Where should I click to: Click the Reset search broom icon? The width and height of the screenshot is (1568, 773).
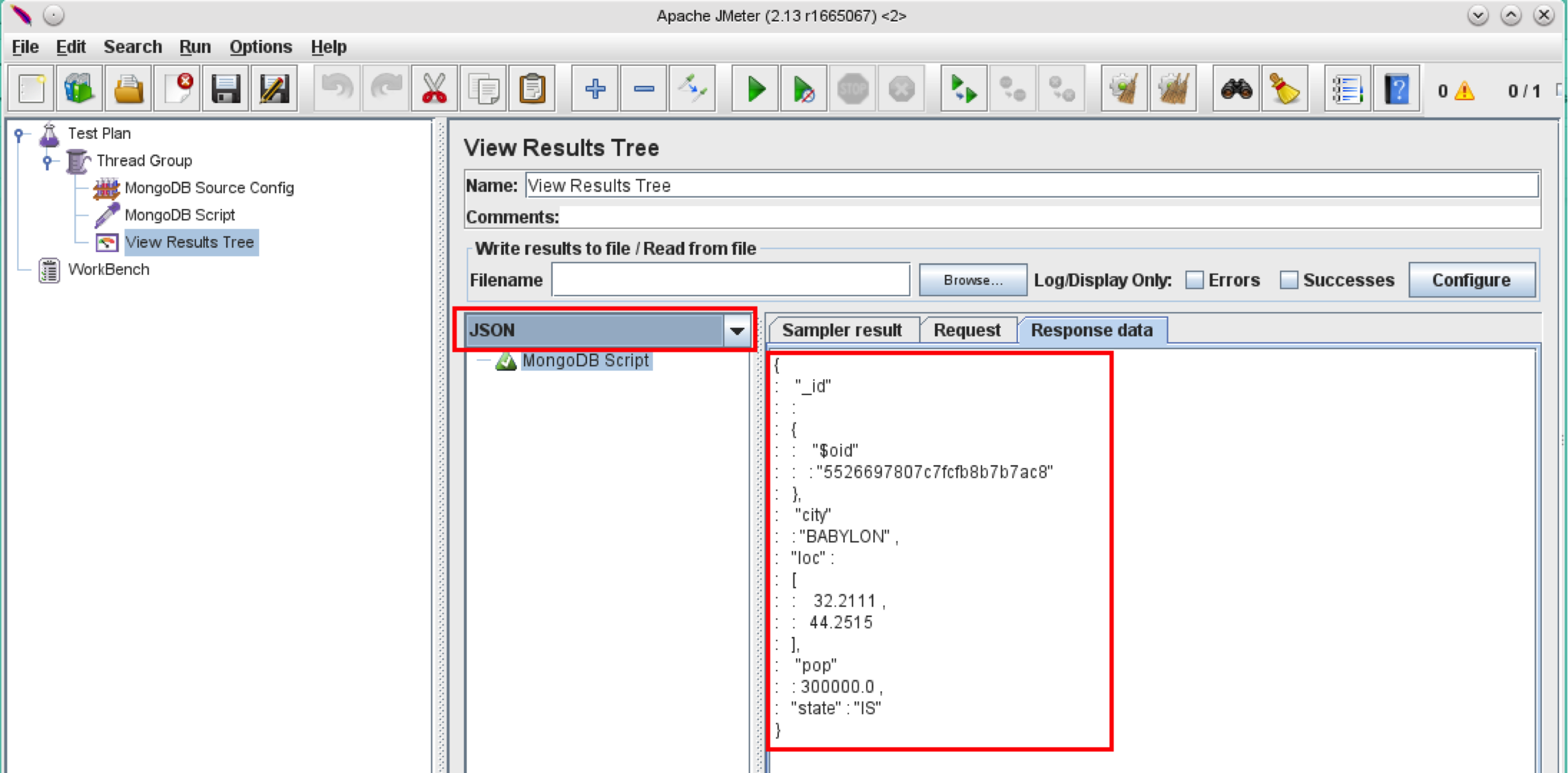[1284, 89]
